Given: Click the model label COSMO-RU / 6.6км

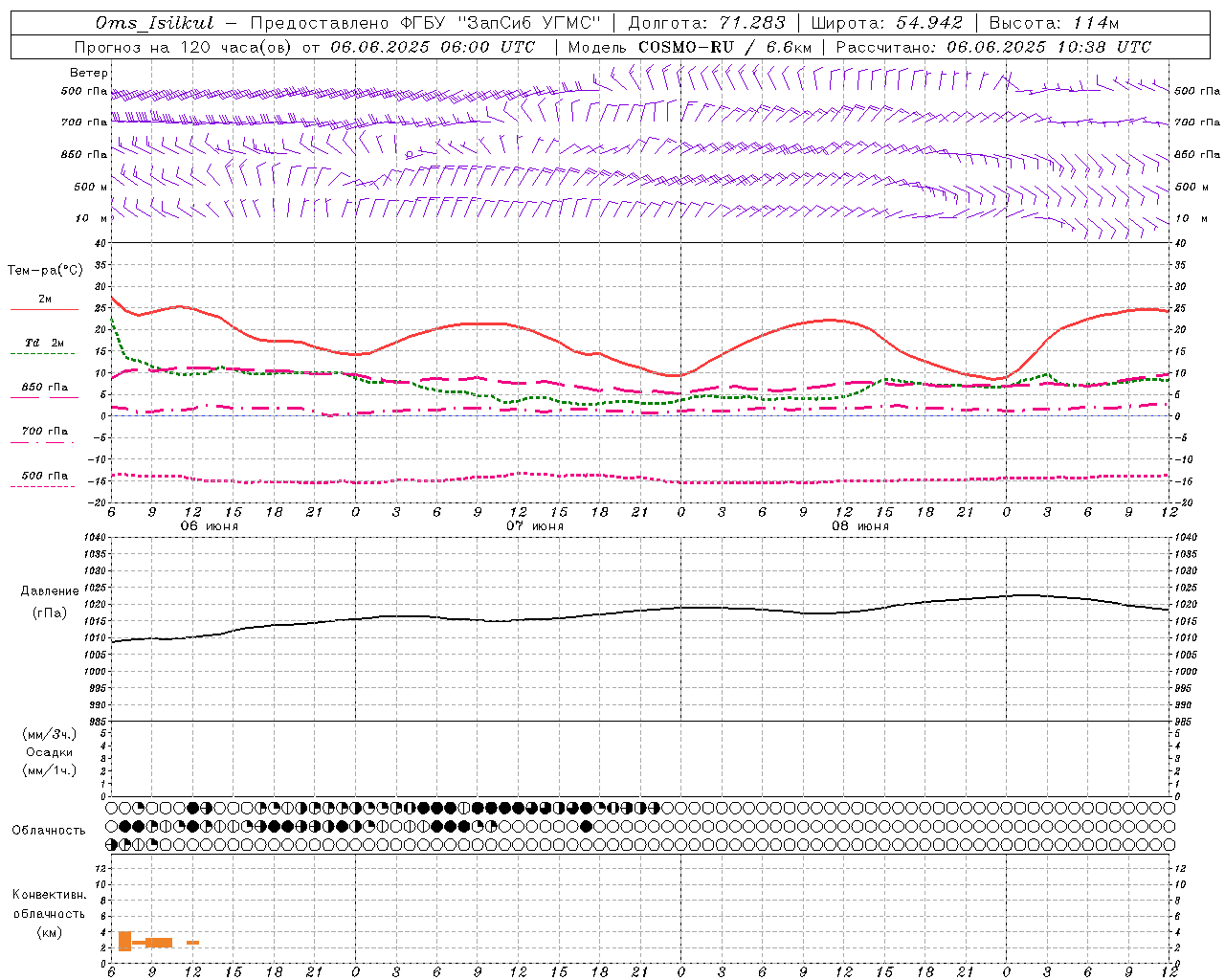Looking at the screenshot, I should pos(724,47).
